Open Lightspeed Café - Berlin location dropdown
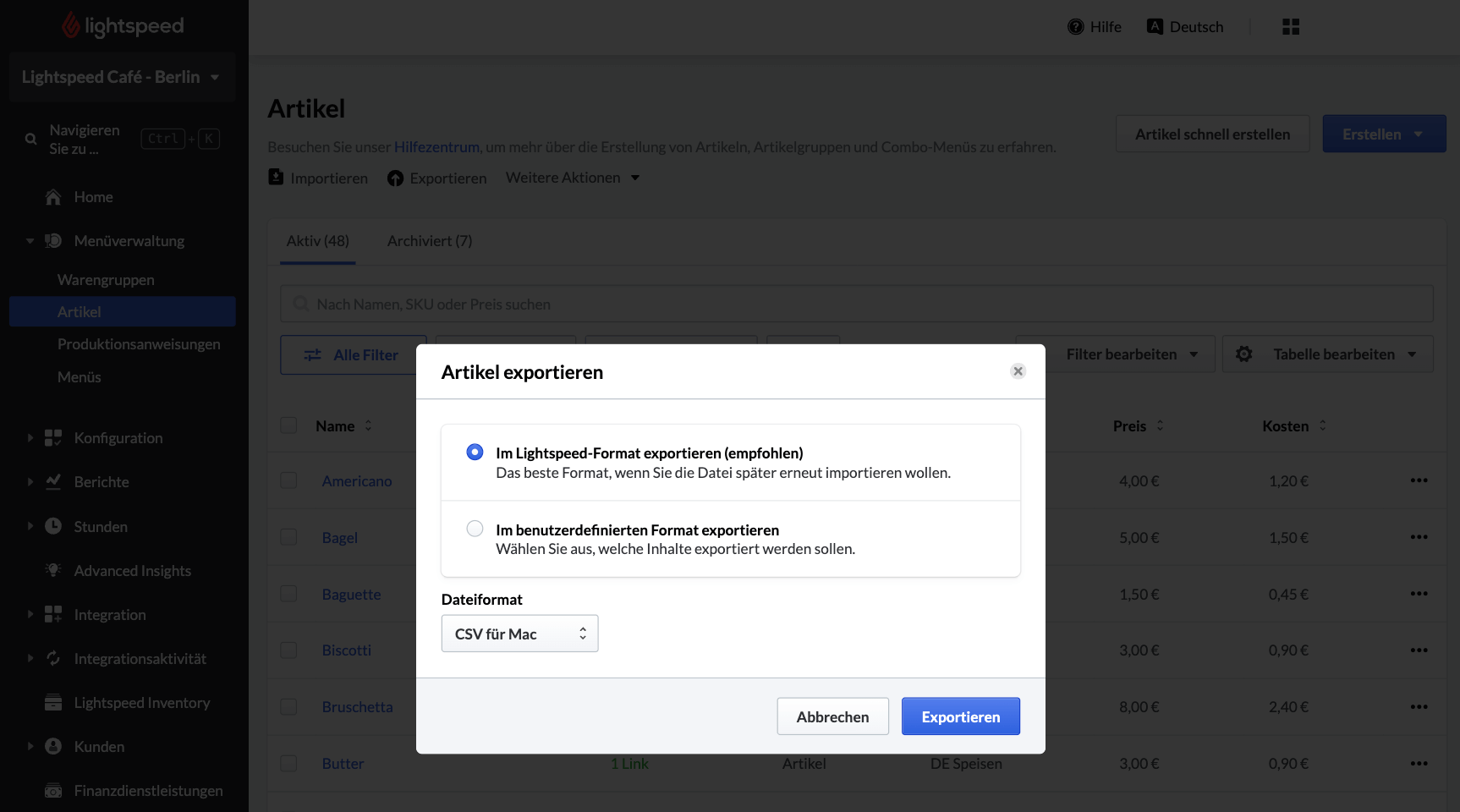This screenshot has width=1460, height=812. click(121, 77)
